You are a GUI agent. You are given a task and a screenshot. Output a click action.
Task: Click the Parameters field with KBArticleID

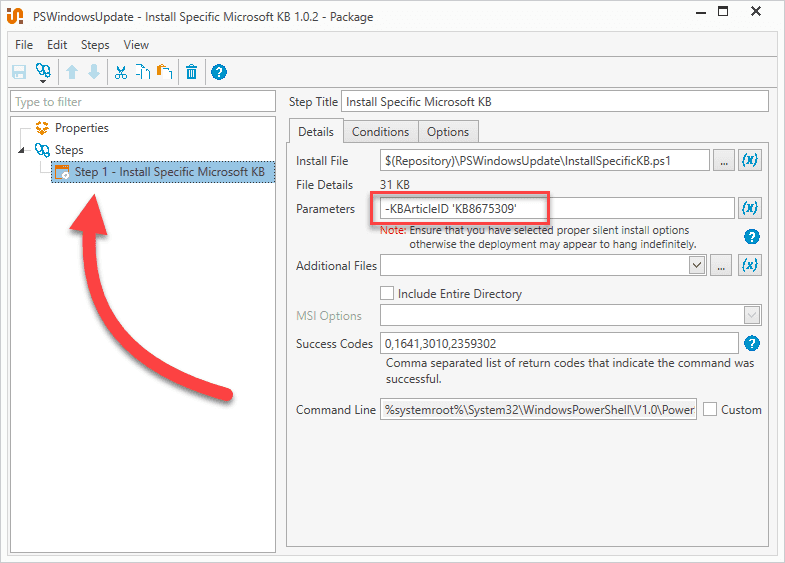[x=557, y=208]
